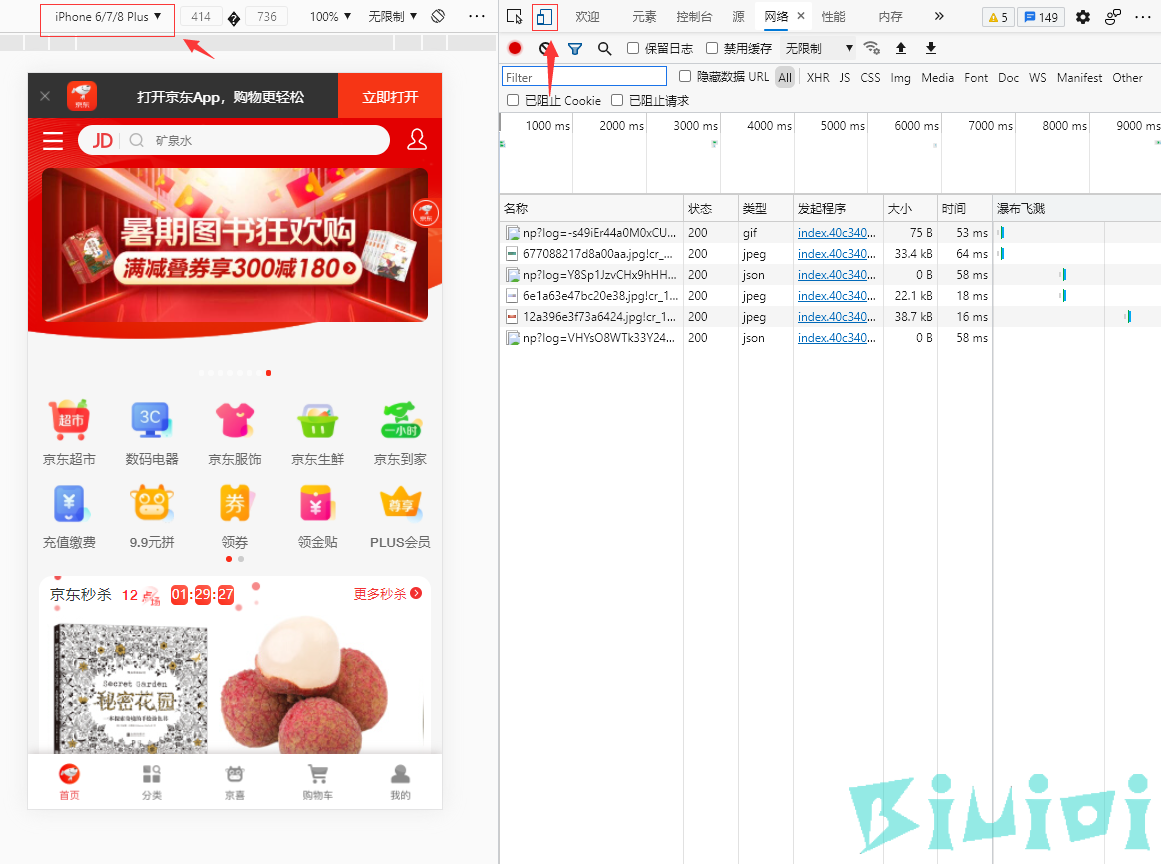The width and height of the screenshot is (1161, 864).
Task: Click the 立即打开 button
Action: pos(389,96)
